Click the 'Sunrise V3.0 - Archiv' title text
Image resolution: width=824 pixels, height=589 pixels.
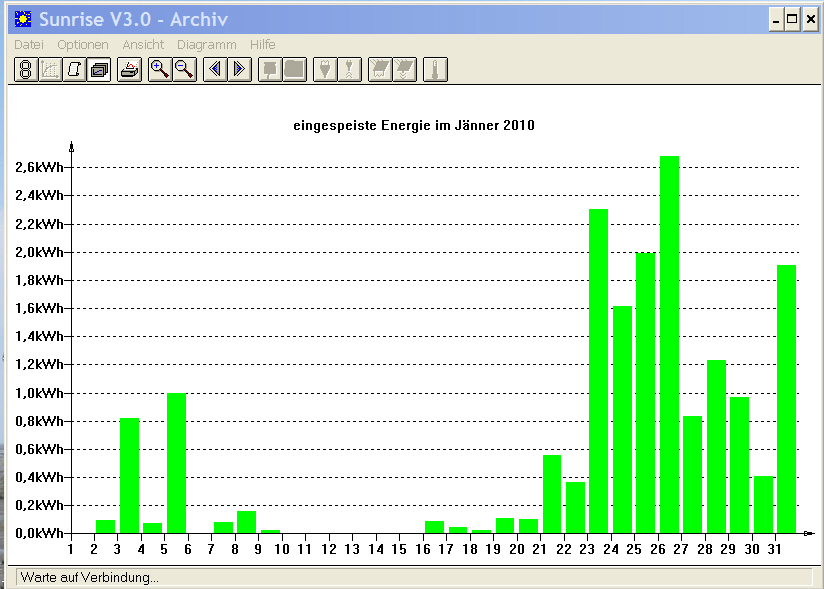pyautogui.click(x=133, y=19)
